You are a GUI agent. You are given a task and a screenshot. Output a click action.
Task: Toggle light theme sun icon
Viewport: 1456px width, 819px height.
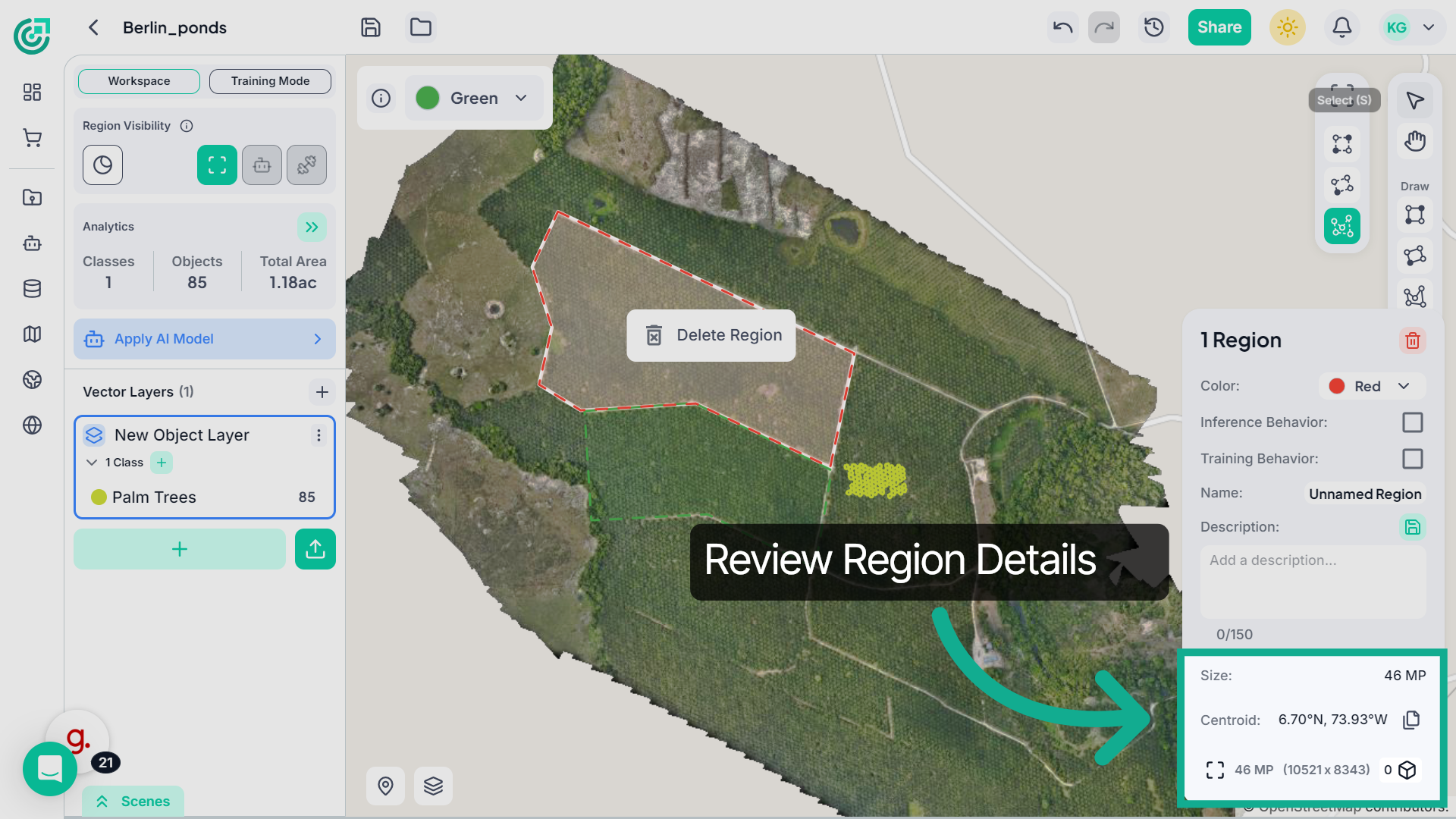coord(1288,27)
